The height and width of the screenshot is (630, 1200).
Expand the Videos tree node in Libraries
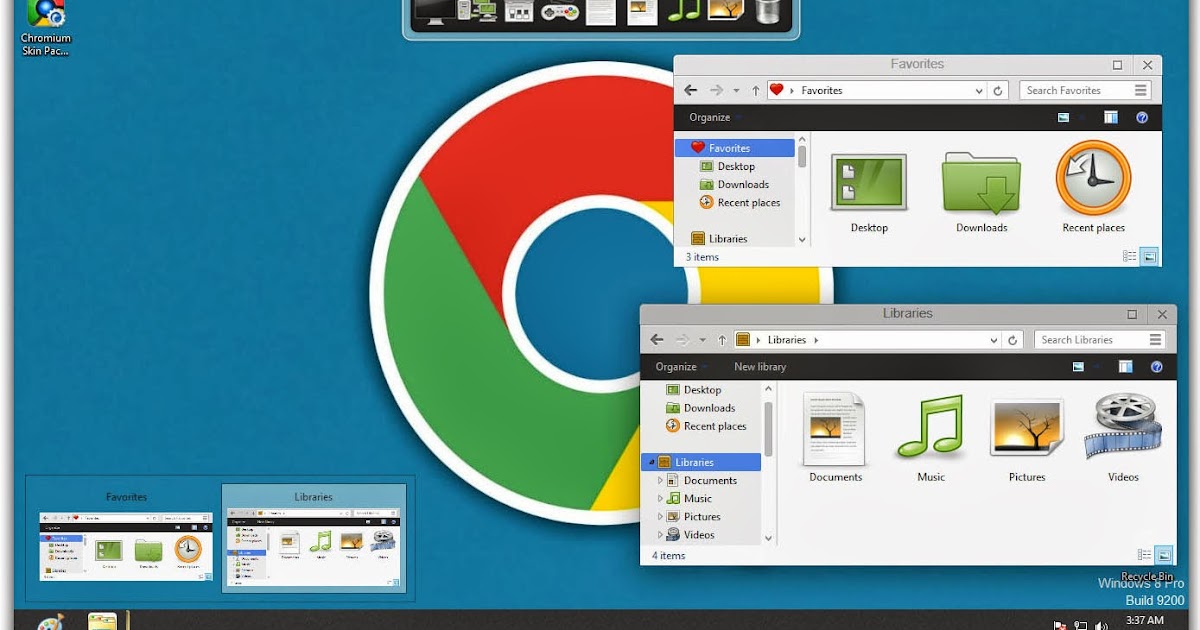(660, 534)
